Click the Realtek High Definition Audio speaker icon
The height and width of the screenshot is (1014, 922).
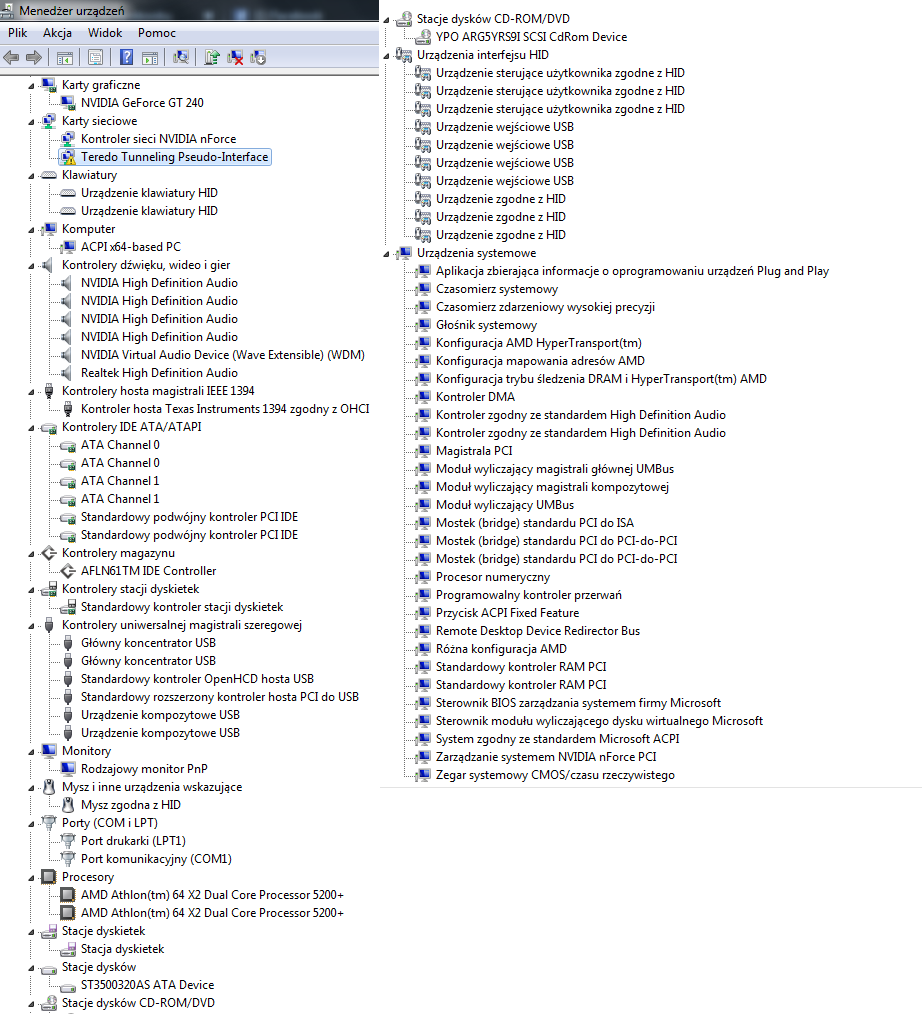tap(67, 372)
